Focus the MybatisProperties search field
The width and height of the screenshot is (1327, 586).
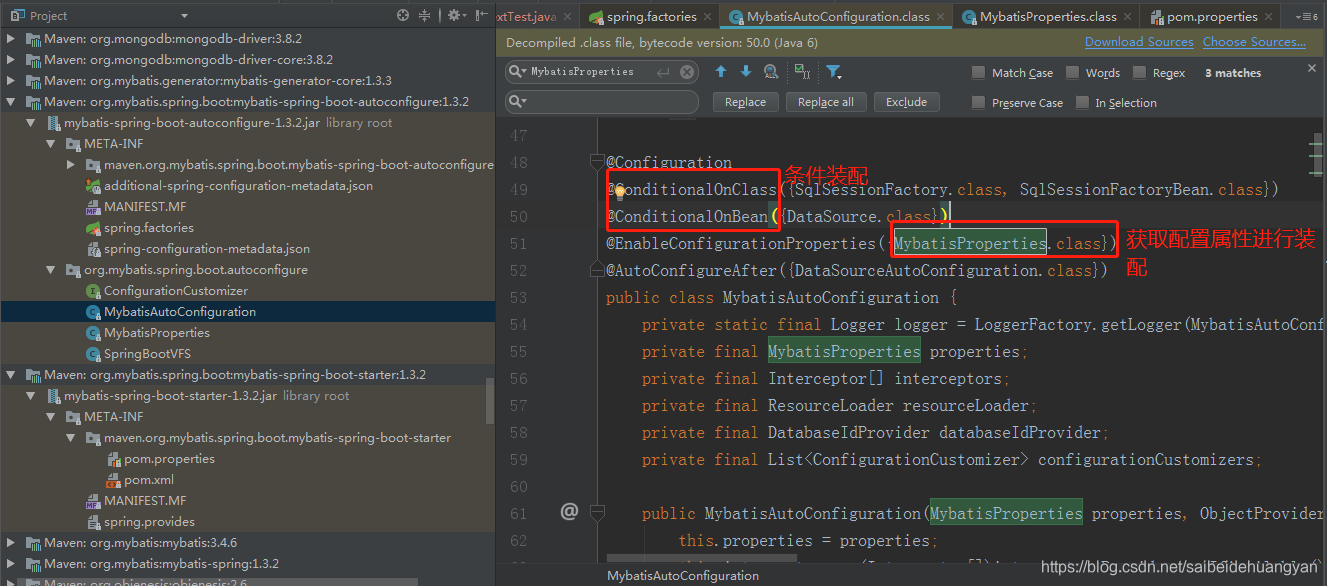click(x=602, y=72)
